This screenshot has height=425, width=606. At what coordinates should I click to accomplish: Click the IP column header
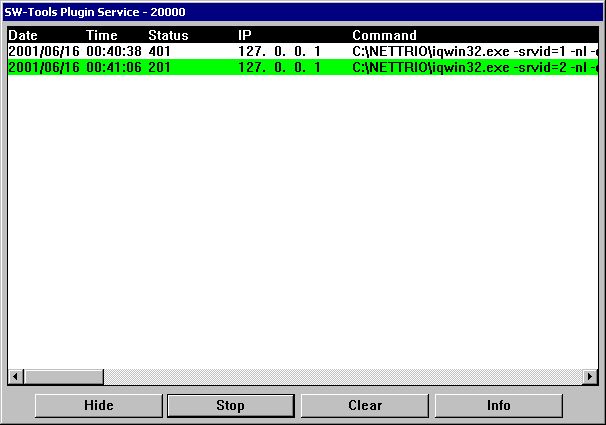(245, 35)
